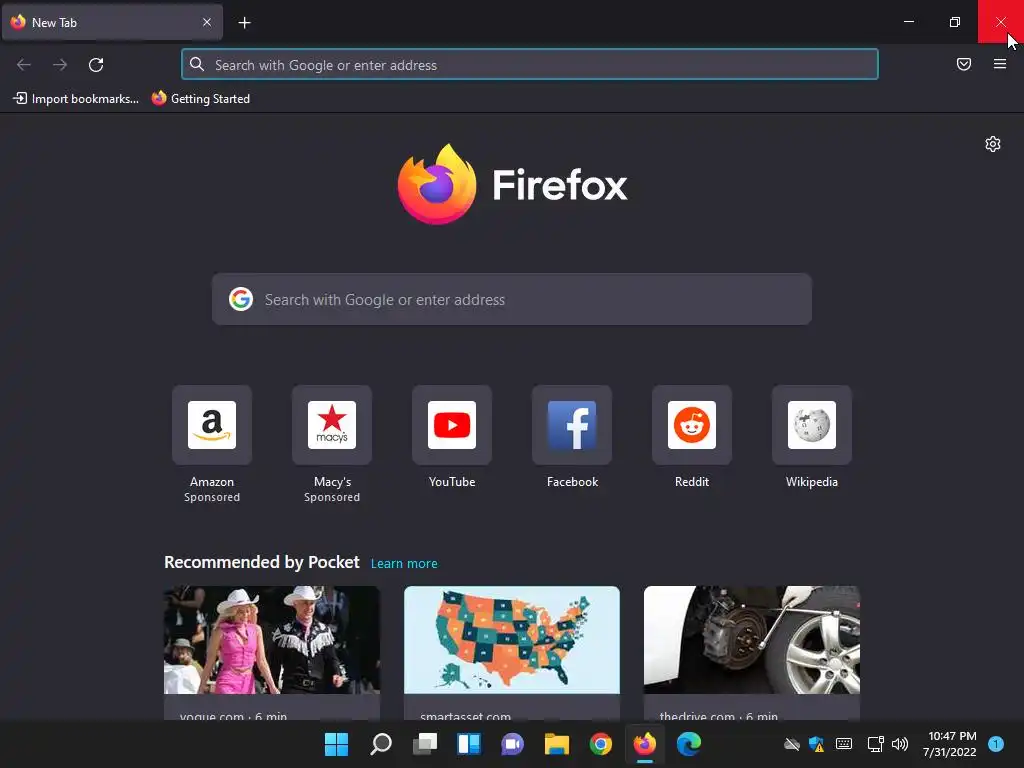Click the forward navigation arrow
The image size is (1024, 768).
[x=60, y=65]
